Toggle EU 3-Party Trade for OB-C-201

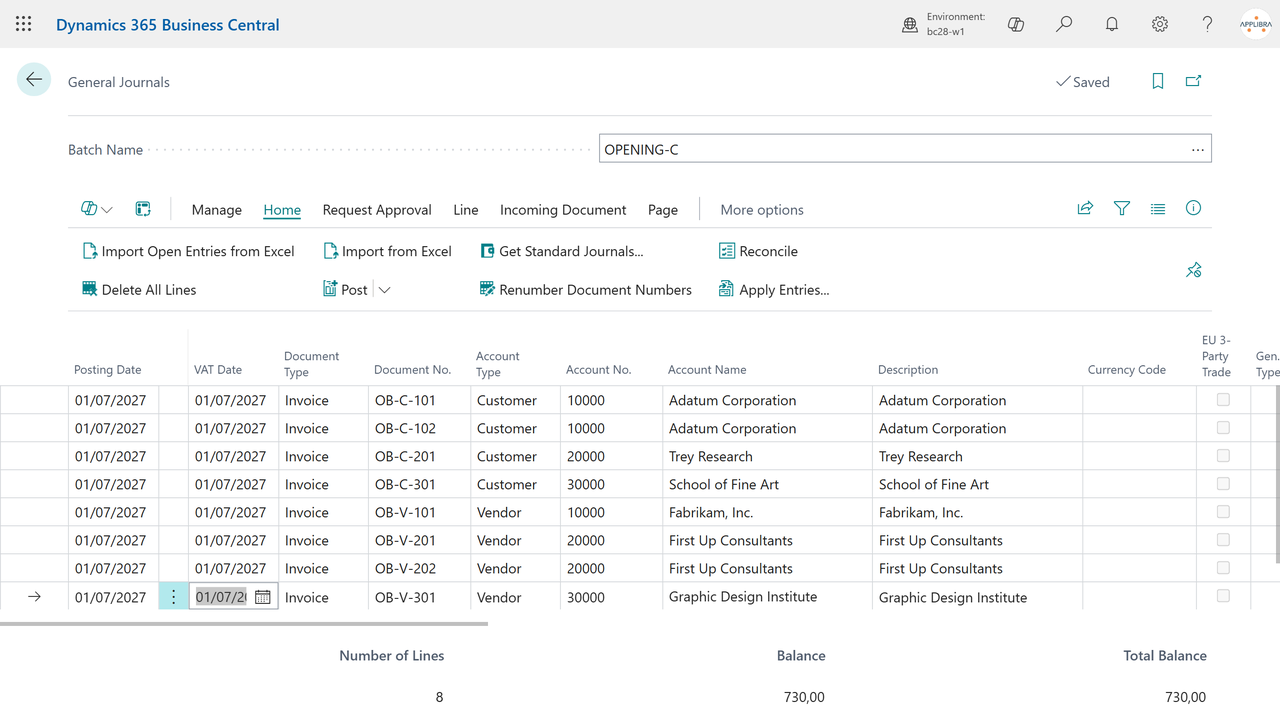[1223, 456]
